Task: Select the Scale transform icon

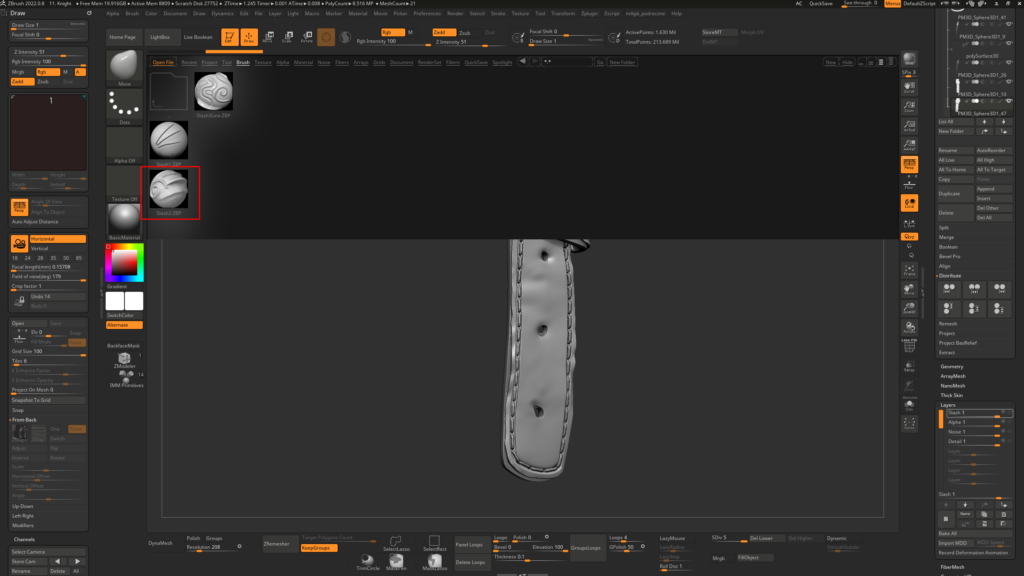Action: pyautogui.click(x=287, y=37)
